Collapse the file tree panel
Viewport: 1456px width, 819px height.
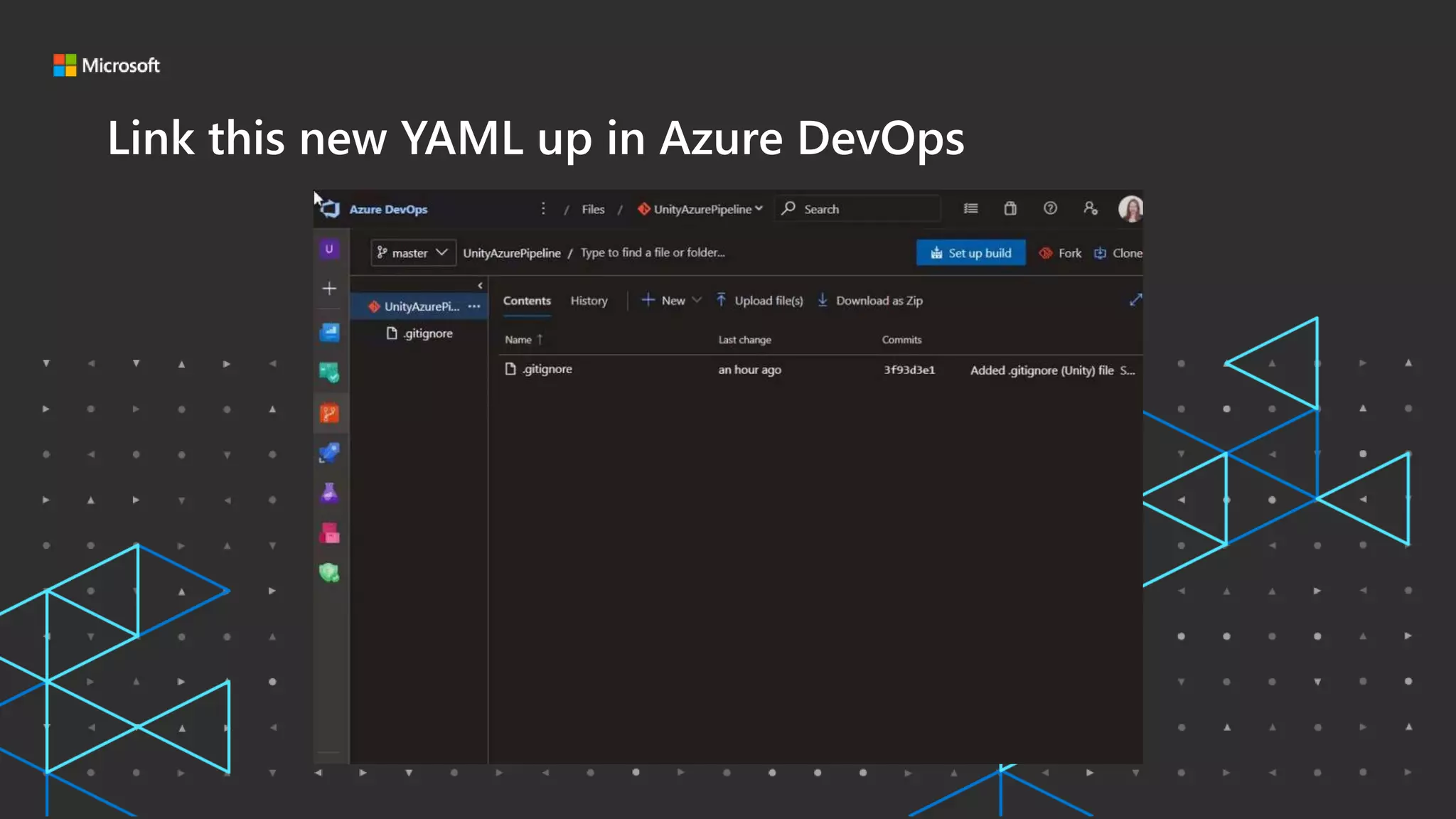[480, 286]
